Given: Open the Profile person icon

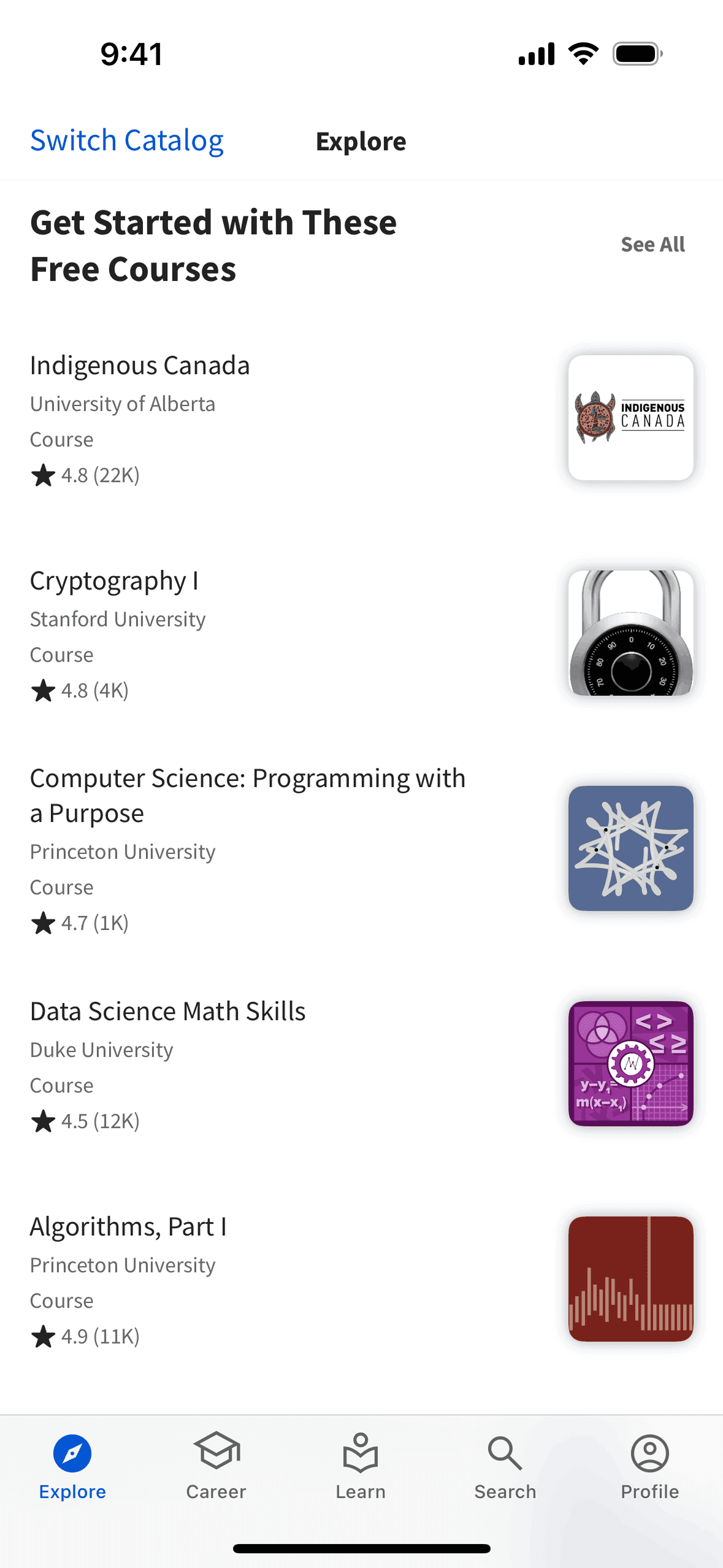Looking at the screenshot, I should coord(649,1453).
